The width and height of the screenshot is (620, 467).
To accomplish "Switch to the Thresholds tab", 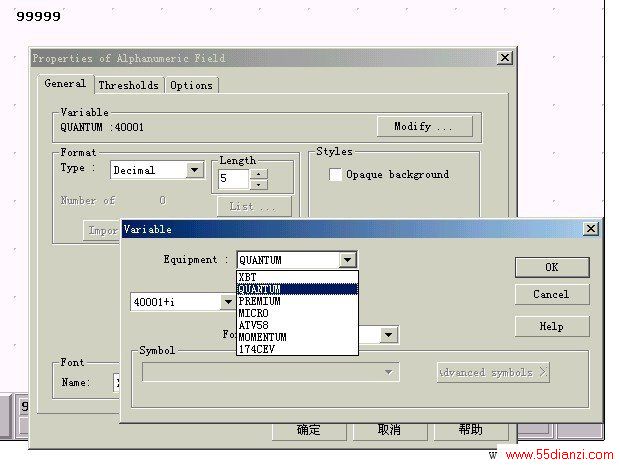I will click(129, 85).
